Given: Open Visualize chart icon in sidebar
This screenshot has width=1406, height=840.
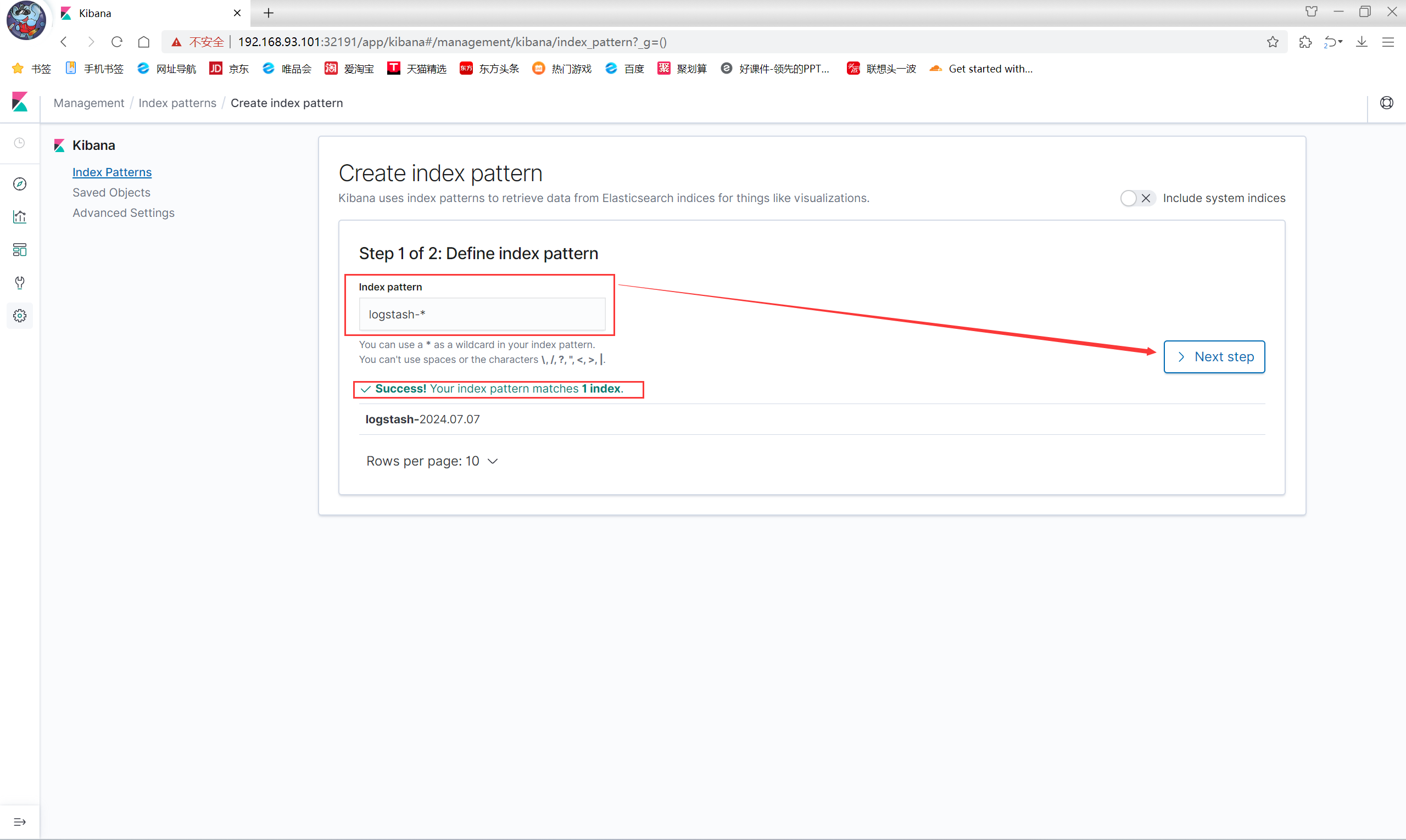Looking at the screenshot, I should (20, 217).
